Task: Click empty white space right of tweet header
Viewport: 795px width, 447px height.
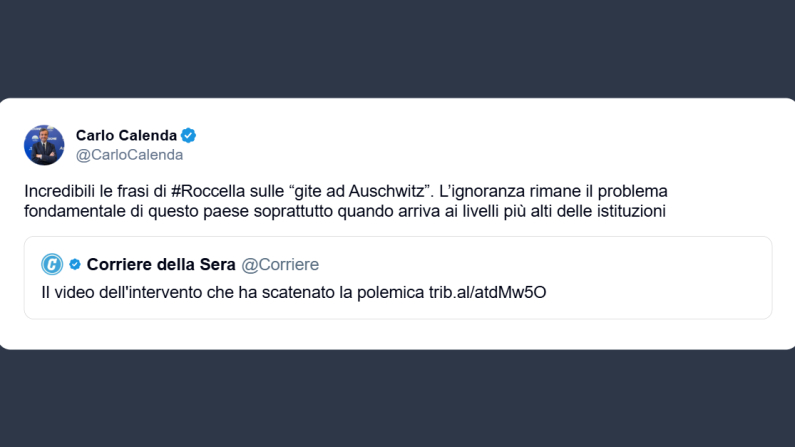Action: pos(500,145)
